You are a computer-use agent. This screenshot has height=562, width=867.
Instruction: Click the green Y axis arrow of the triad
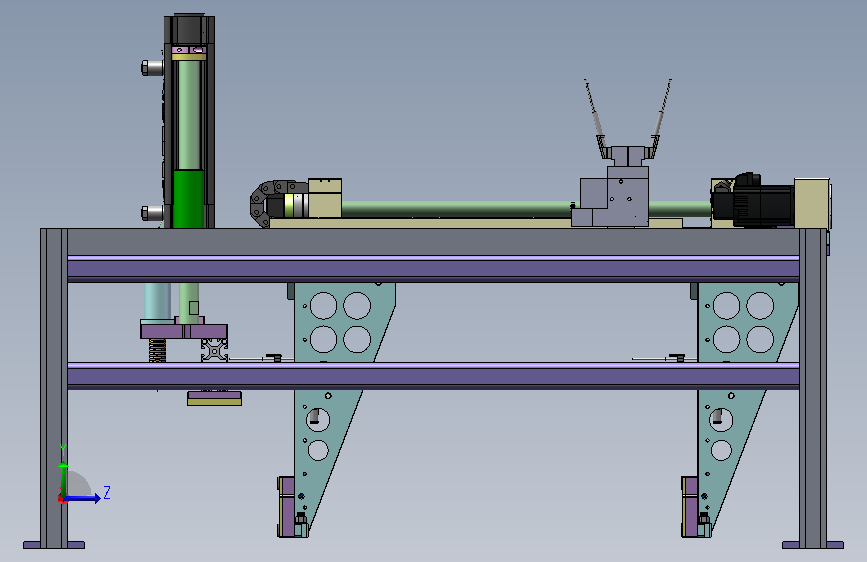click(64, 479)
